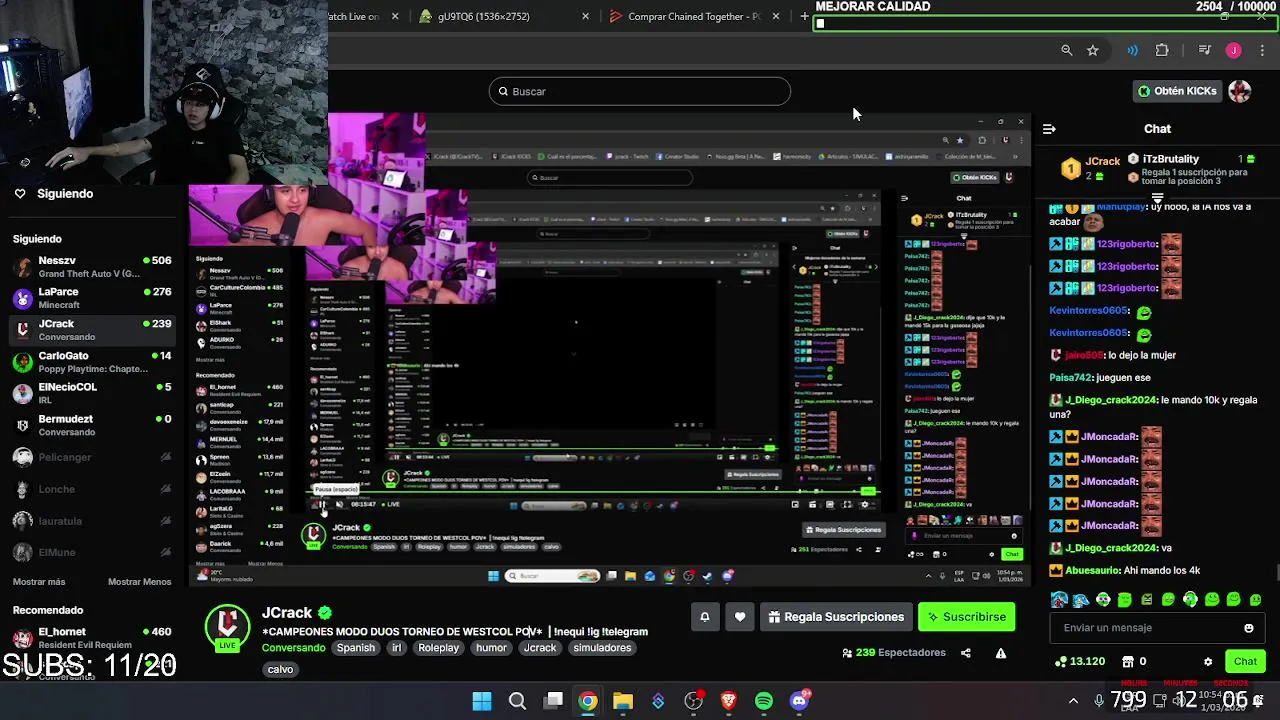
Task: Open the Conversando category link
Action: (x=293, y=648)
